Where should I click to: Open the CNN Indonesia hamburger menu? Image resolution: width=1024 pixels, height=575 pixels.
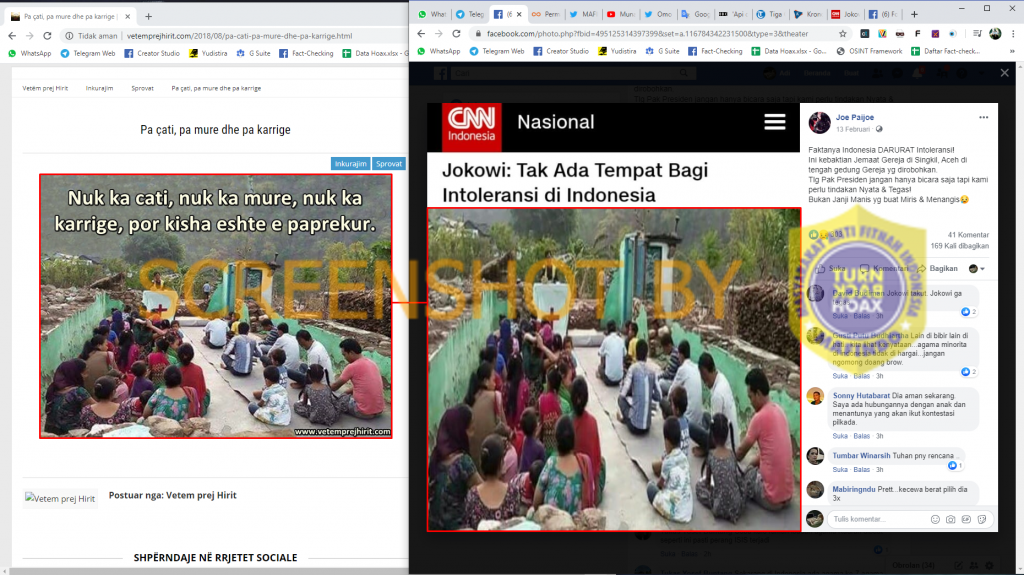775,122
